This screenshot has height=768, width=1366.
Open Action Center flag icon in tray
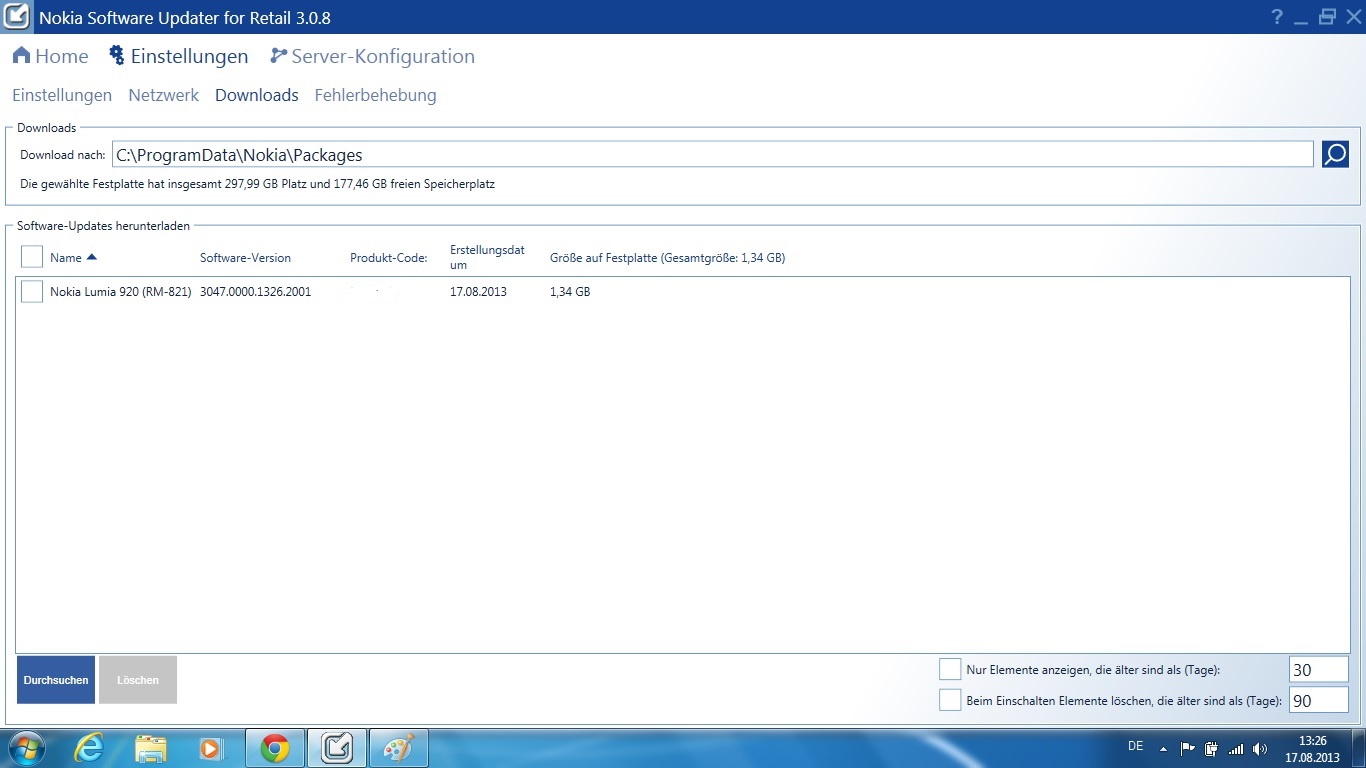(x=1188, y=748)
